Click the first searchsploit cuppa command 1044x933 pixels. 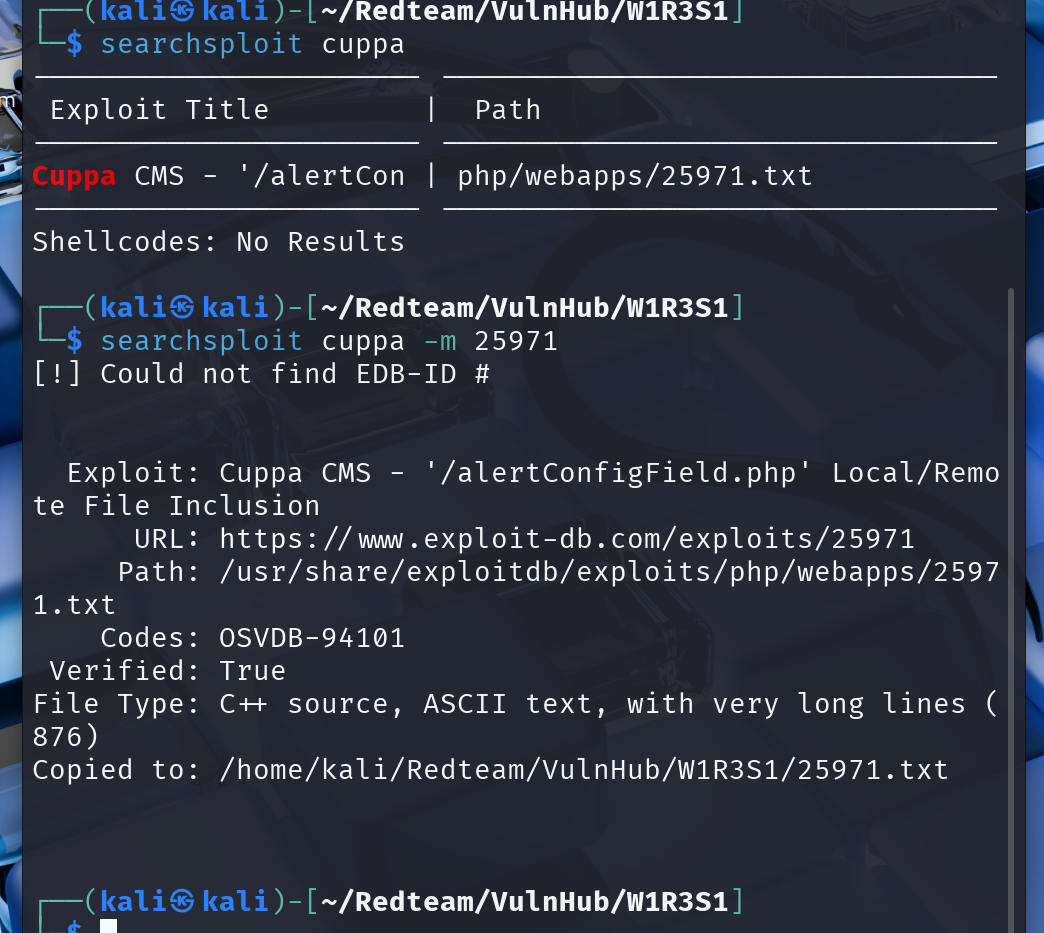click(252, 45)
